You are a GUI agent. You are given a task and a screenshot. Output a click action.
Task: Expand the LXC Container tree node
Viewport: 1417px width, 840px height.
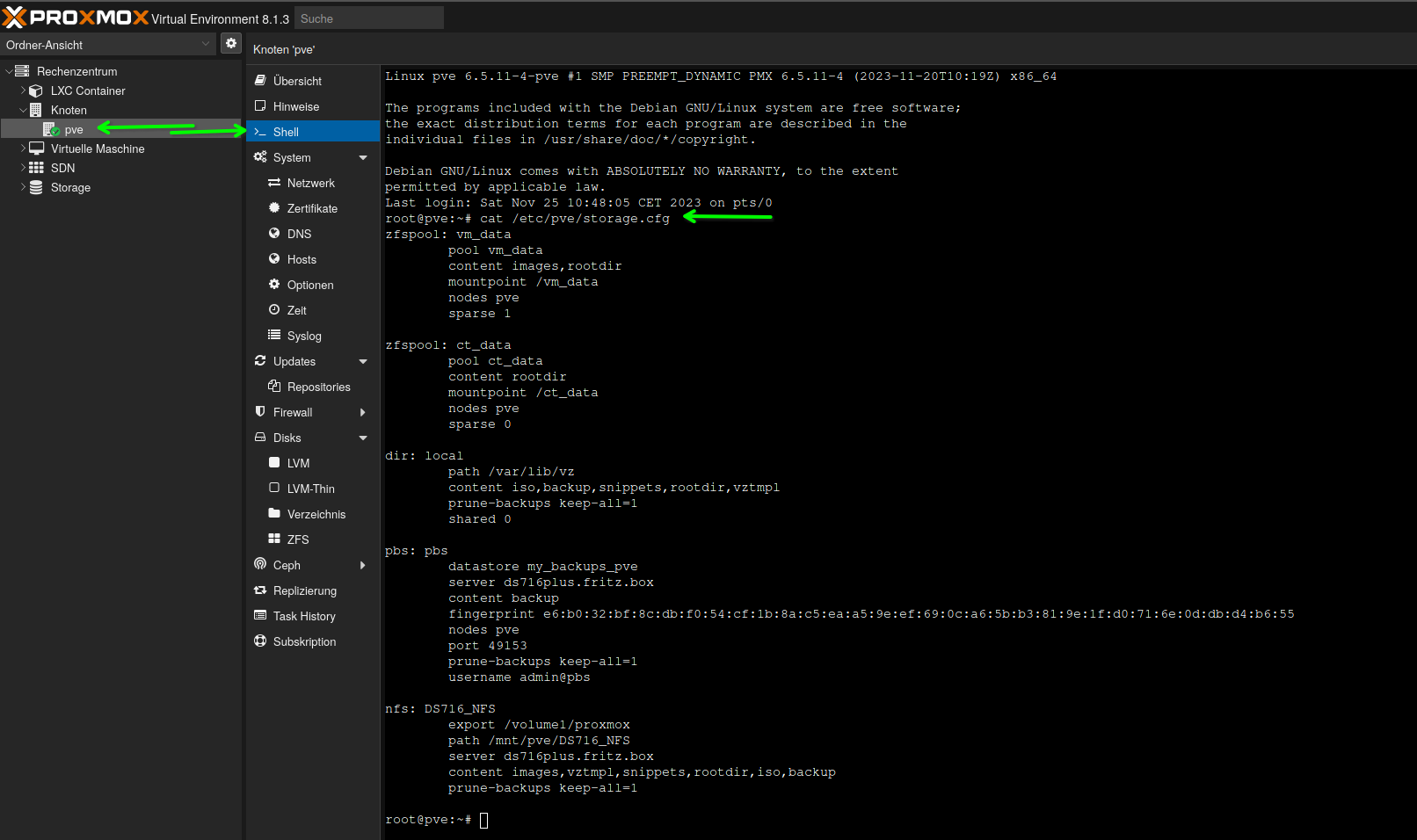(x=23, y=91)
